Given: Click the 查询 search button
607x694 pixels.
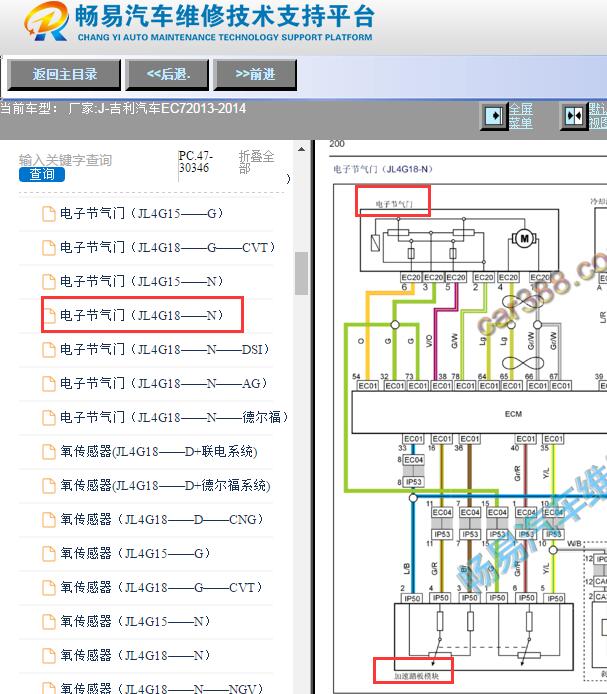Looking at the screenshot, I should click(42, 174).
